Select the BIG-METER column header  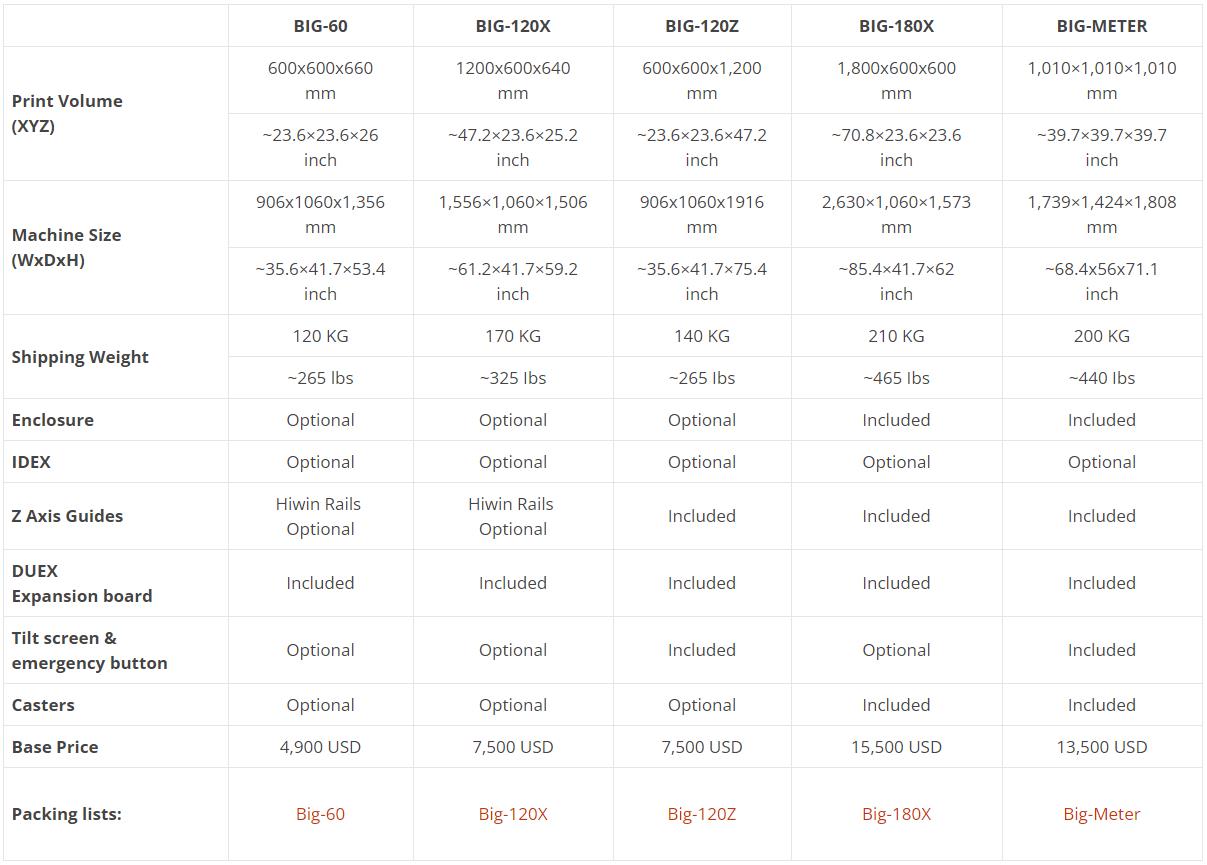[x=1101, y=26]
